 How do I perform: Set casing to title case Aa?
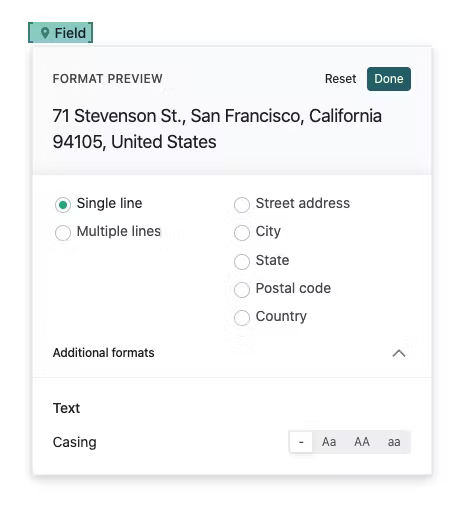tap(329, 442)
